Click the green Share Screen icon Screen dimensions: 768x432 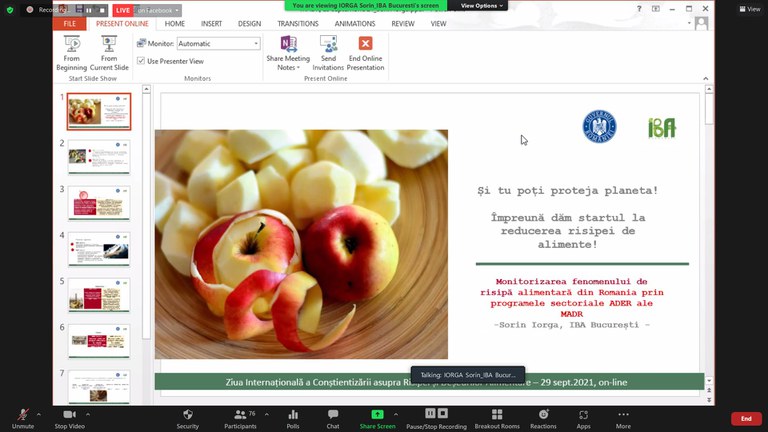point(378,414)
